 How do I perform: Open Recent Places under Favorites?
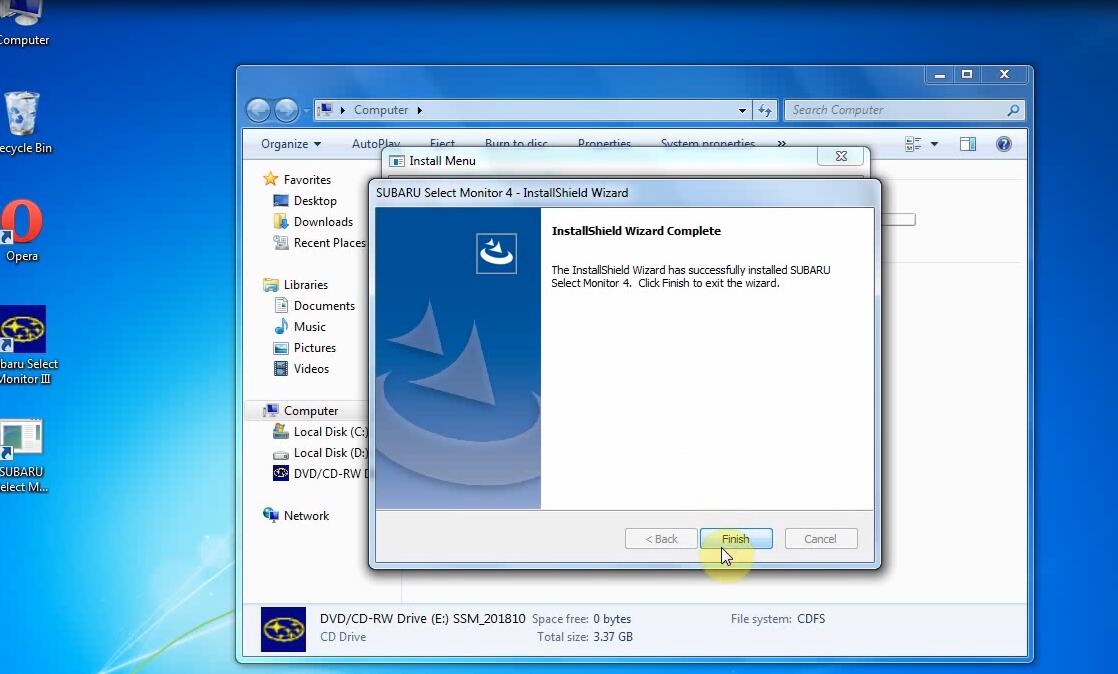click(x=329, y=242)
